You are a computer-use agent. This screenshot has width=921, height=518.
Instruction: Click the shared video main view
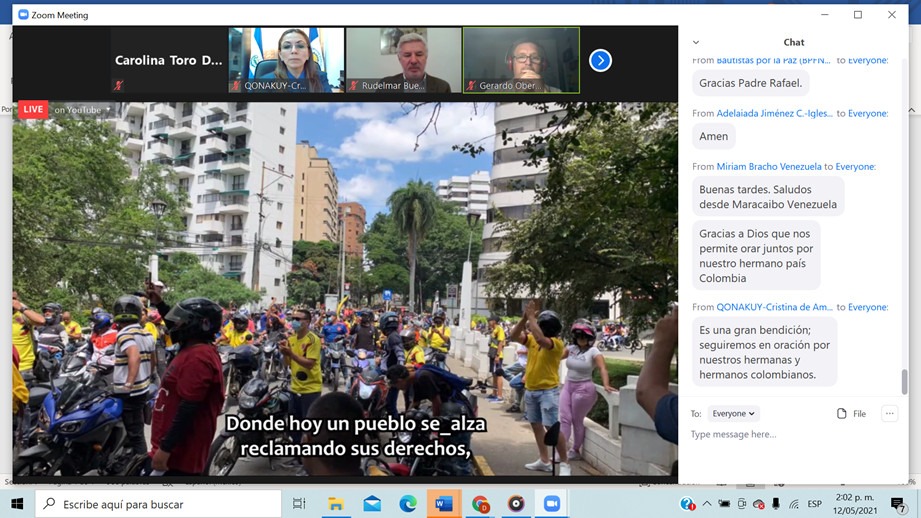[345, 289]
